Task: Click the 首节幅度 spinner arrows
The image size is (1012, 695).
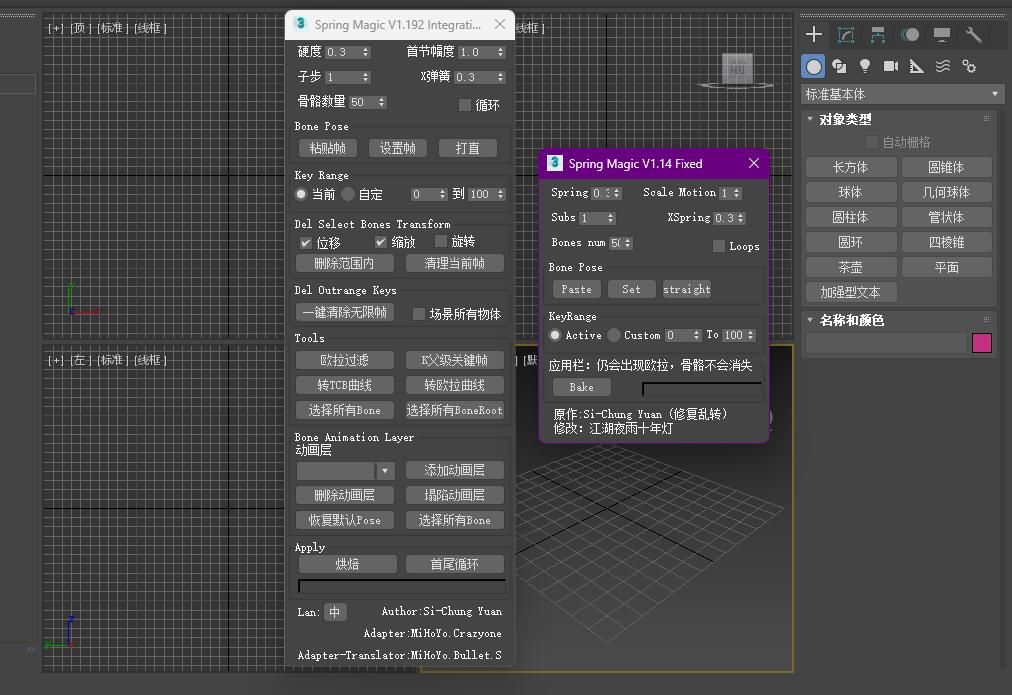Action: [501, 52]
